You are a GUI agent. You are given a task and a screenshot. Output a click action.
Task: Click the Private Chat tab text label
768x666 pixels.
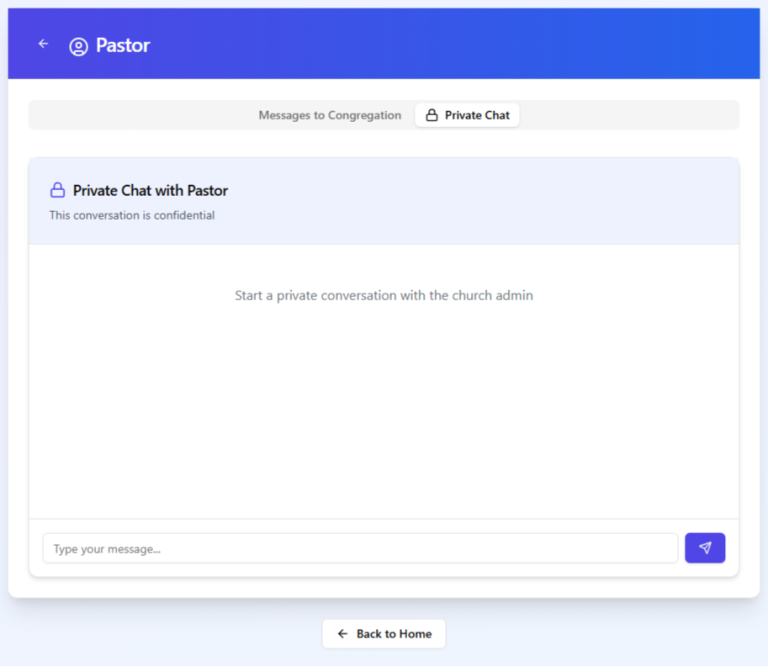(x=477, y=115)
